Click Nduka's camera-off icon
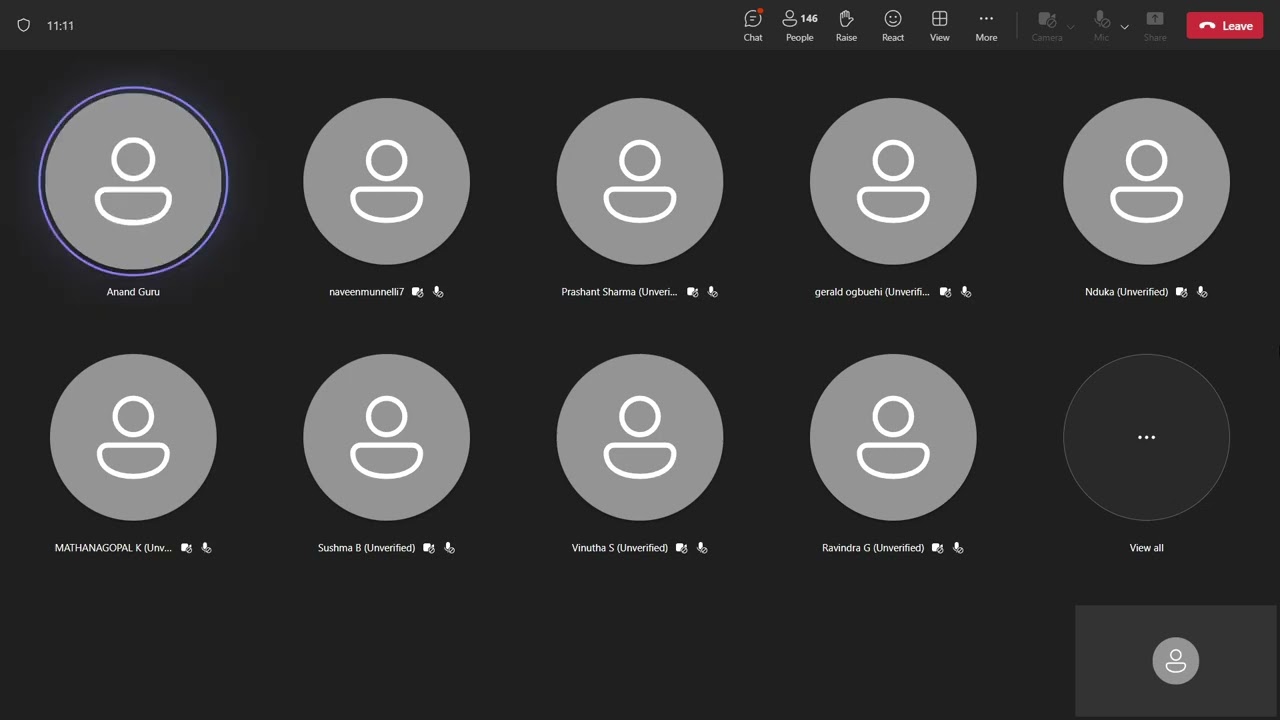 pos(1182,292)
